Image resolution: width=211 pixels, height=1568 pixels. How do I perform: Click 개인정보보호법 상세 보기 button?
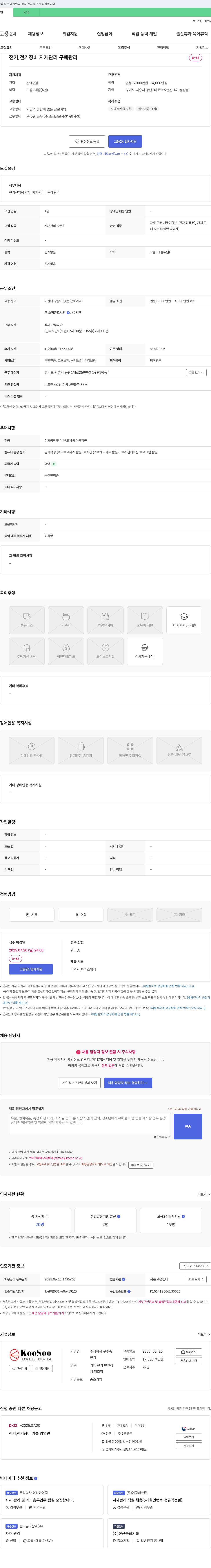79,1083
